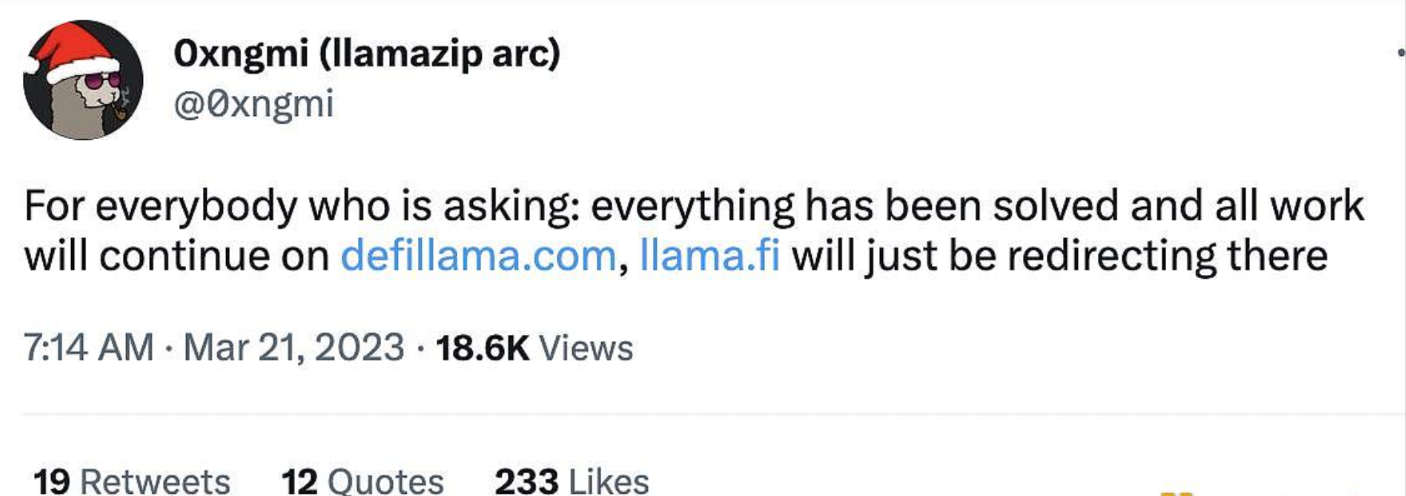Select the Mar 21, 2023 date
This screenshot has width=1406, height=496.
295,348
